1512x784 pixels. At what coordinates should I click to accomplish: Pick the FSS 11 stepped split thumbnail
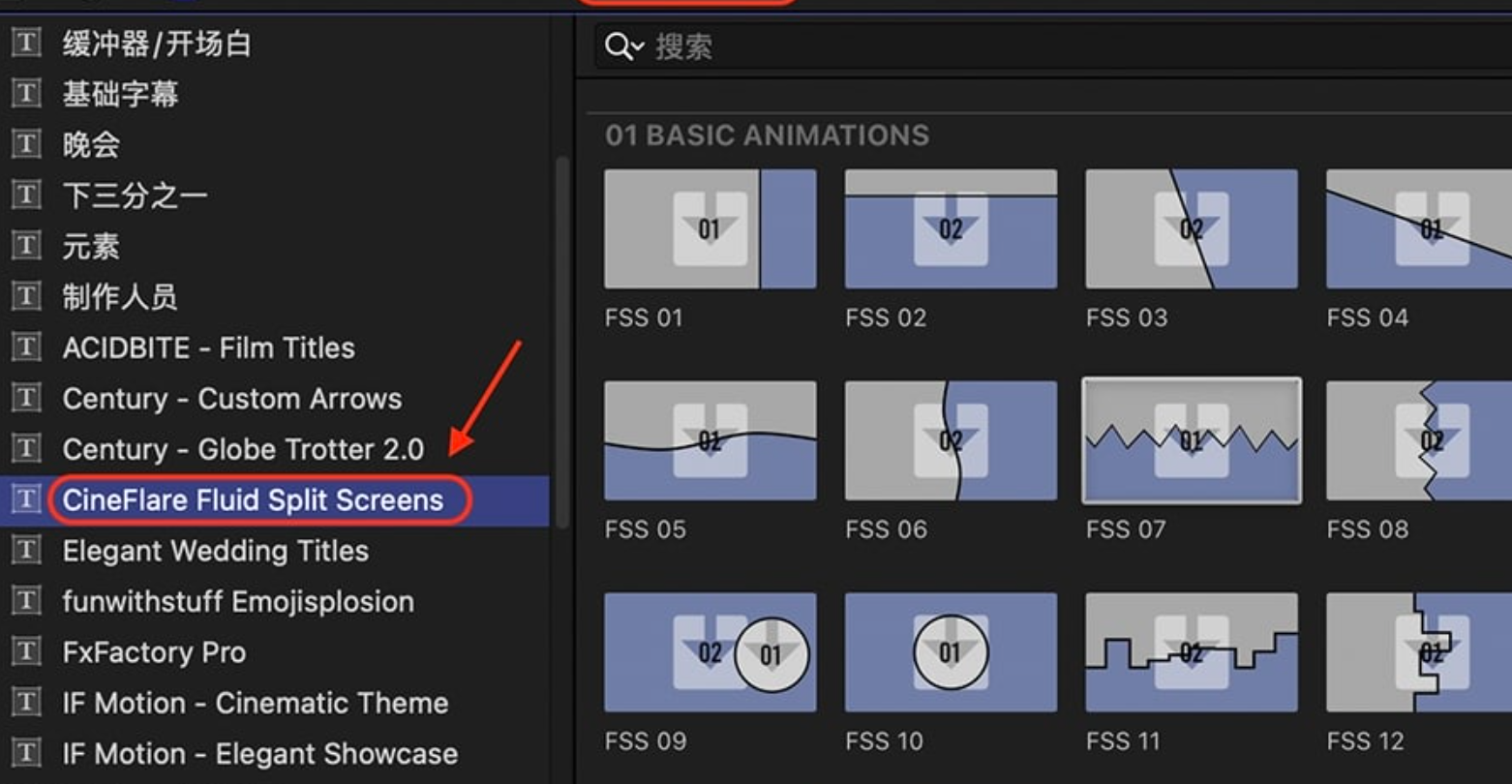[1191, 652]
